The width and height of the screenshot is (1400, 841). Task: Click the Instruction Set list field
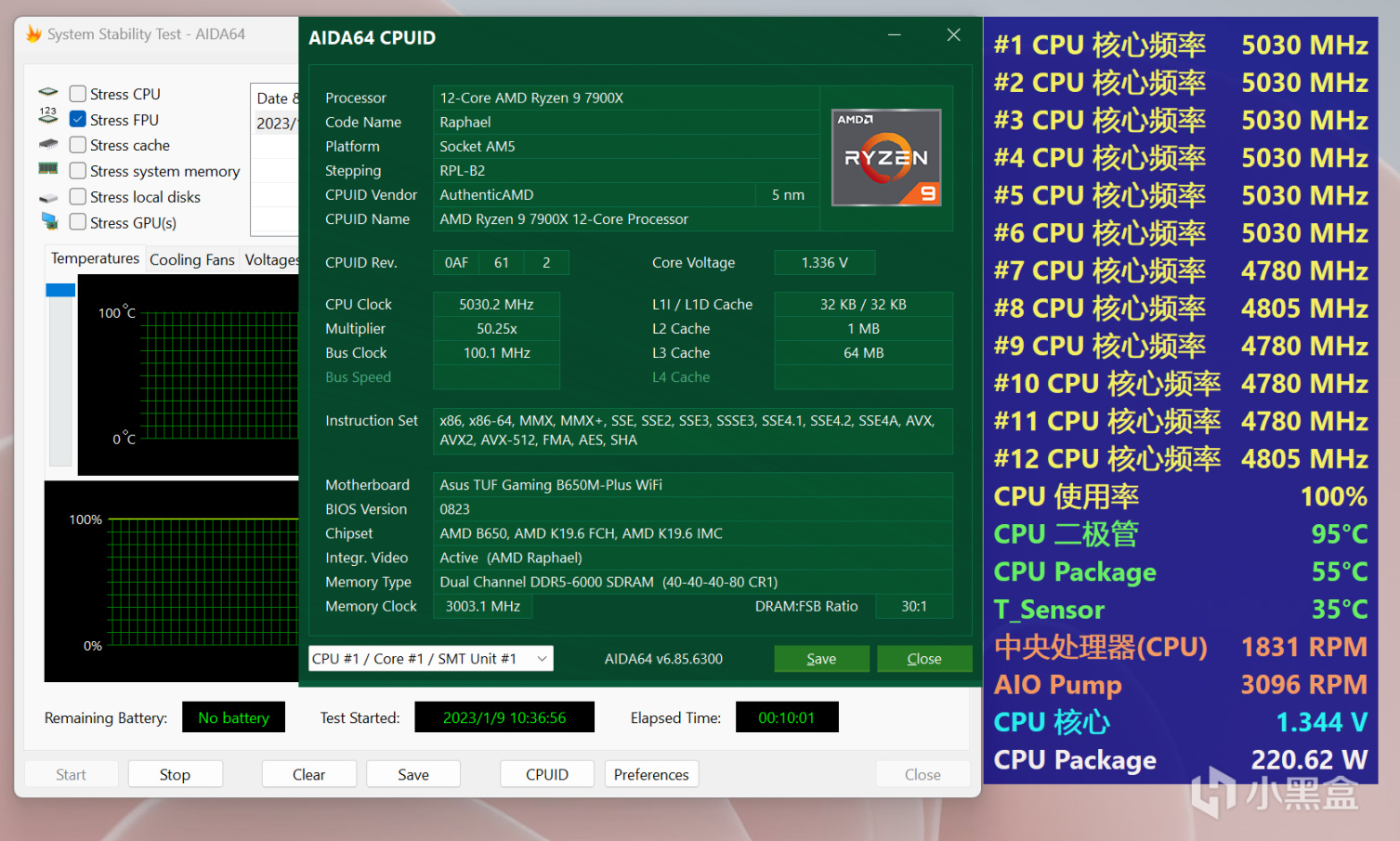[x=693, y=430]
